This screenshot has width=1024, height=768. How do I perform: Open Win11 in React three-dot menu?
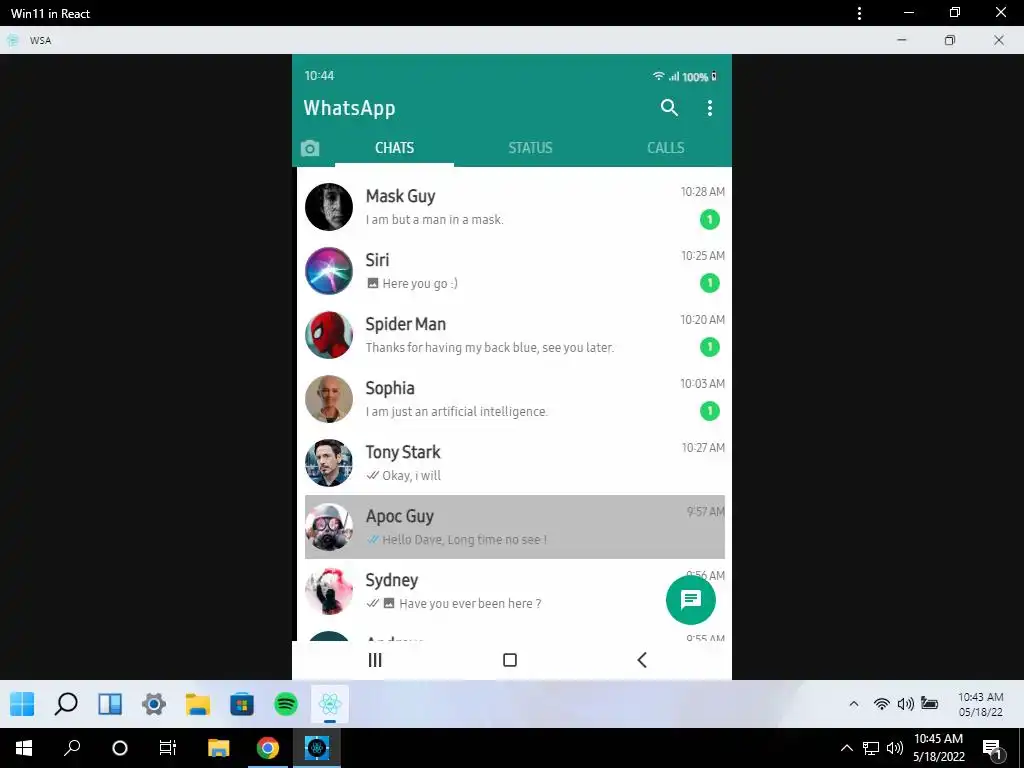coord(859,13)
